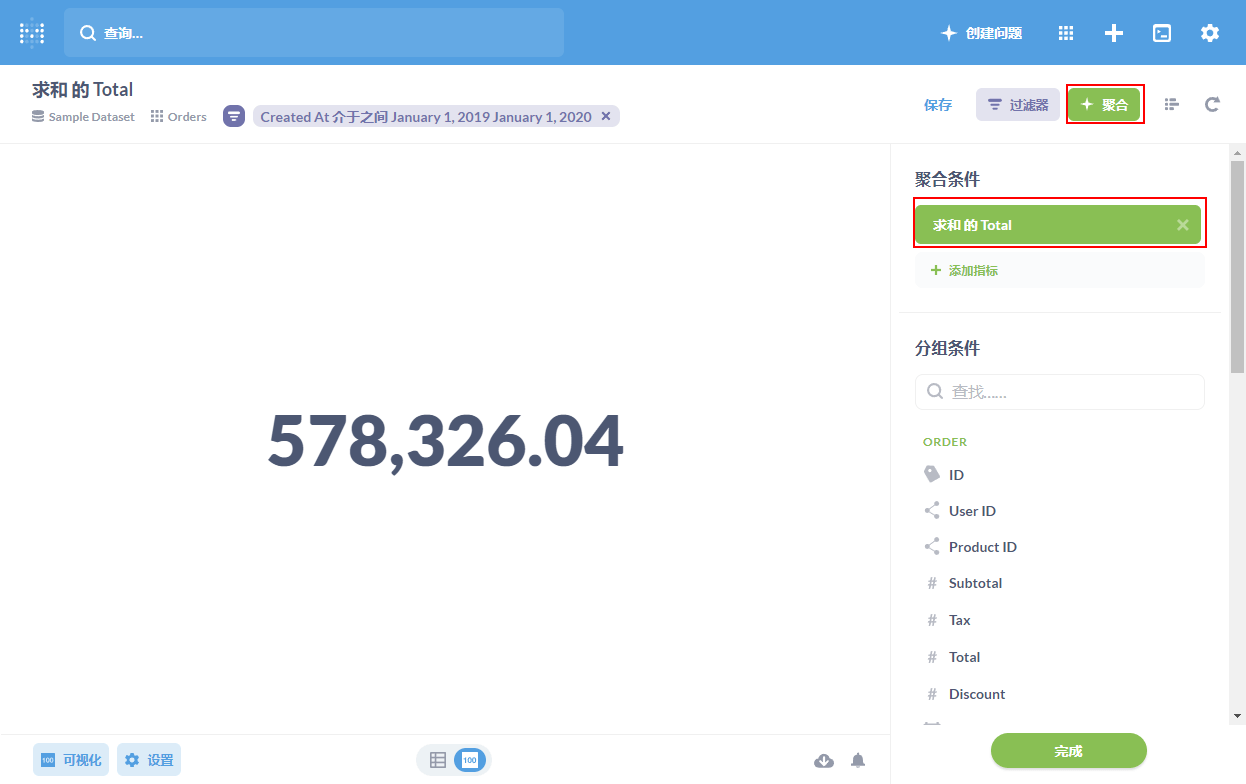The width and height of the screenshot is (1246, 784).
Task: Open the browse data grid icon
Action: pyautogui.click(x=1066, y=33)
